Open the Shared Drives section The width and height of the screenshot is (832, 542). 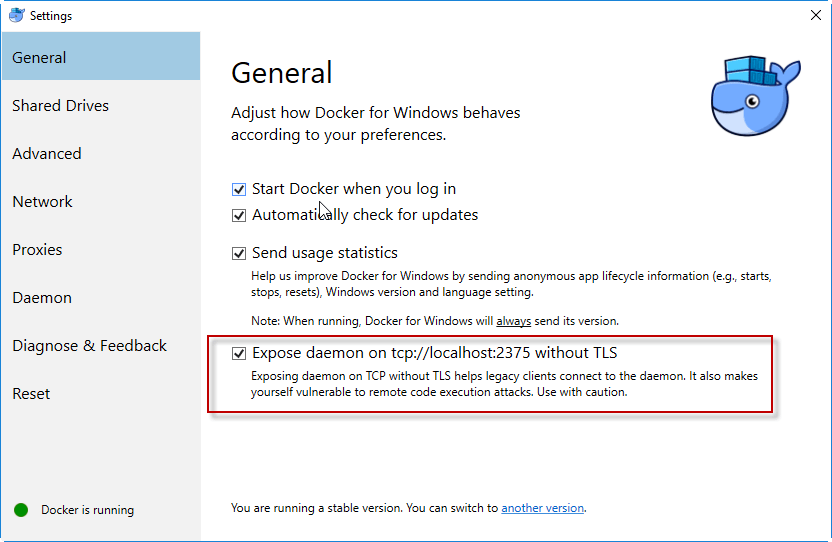pyautogui.click(x=60, y=106)
